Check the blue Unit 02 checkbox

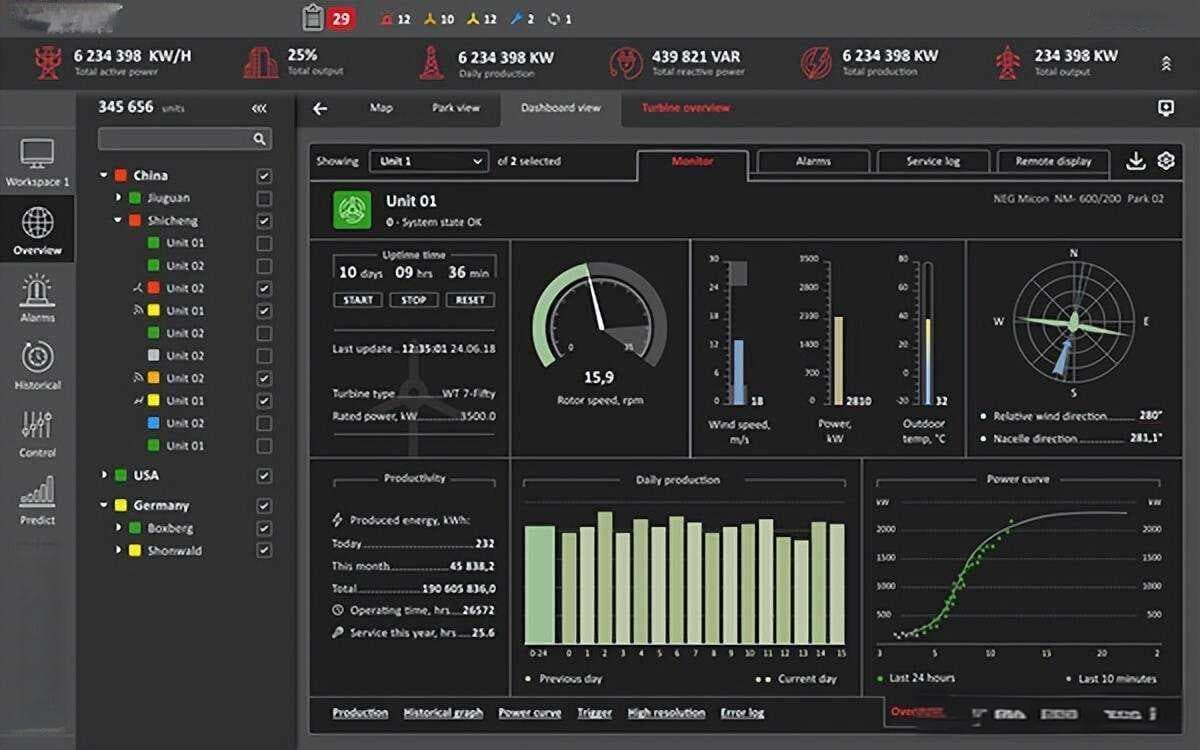264,423
